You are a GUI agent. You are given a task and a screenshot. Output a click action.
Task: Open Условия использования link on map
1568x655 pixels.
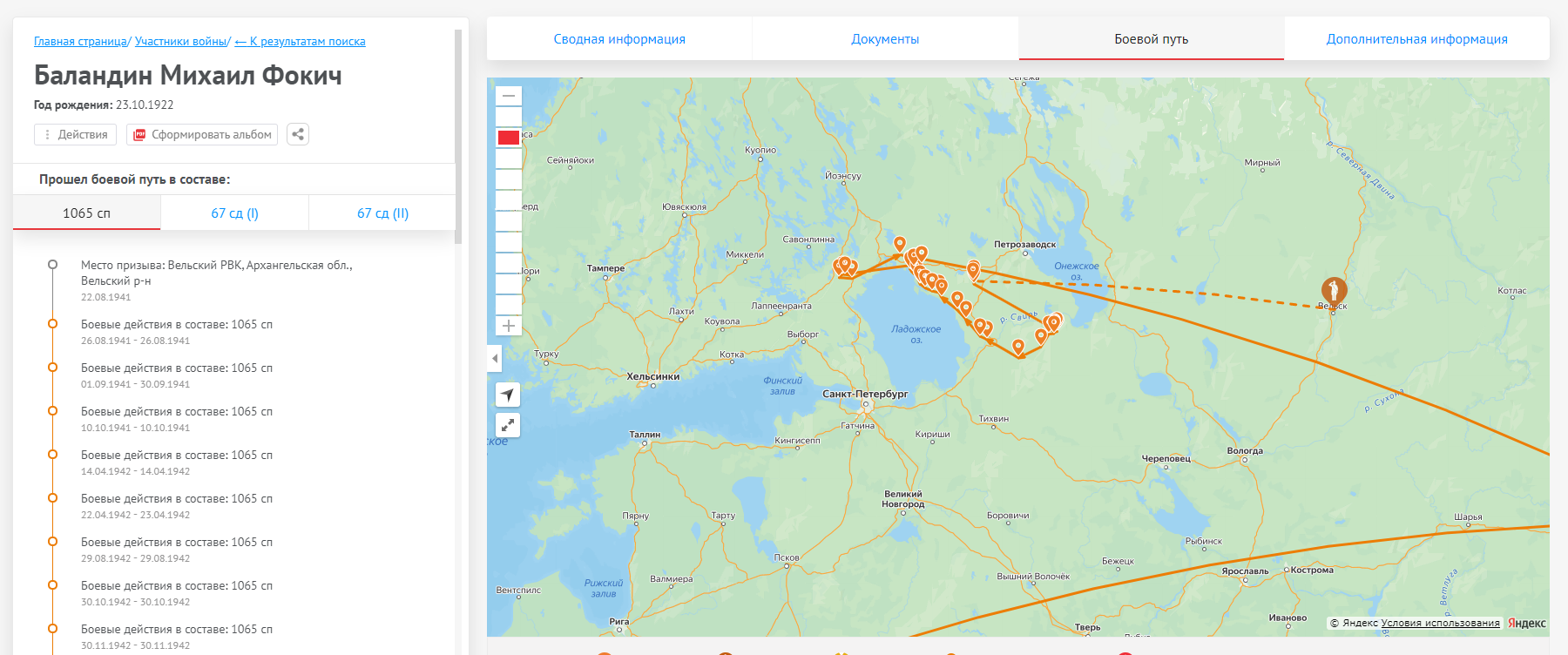[1440, 623]
